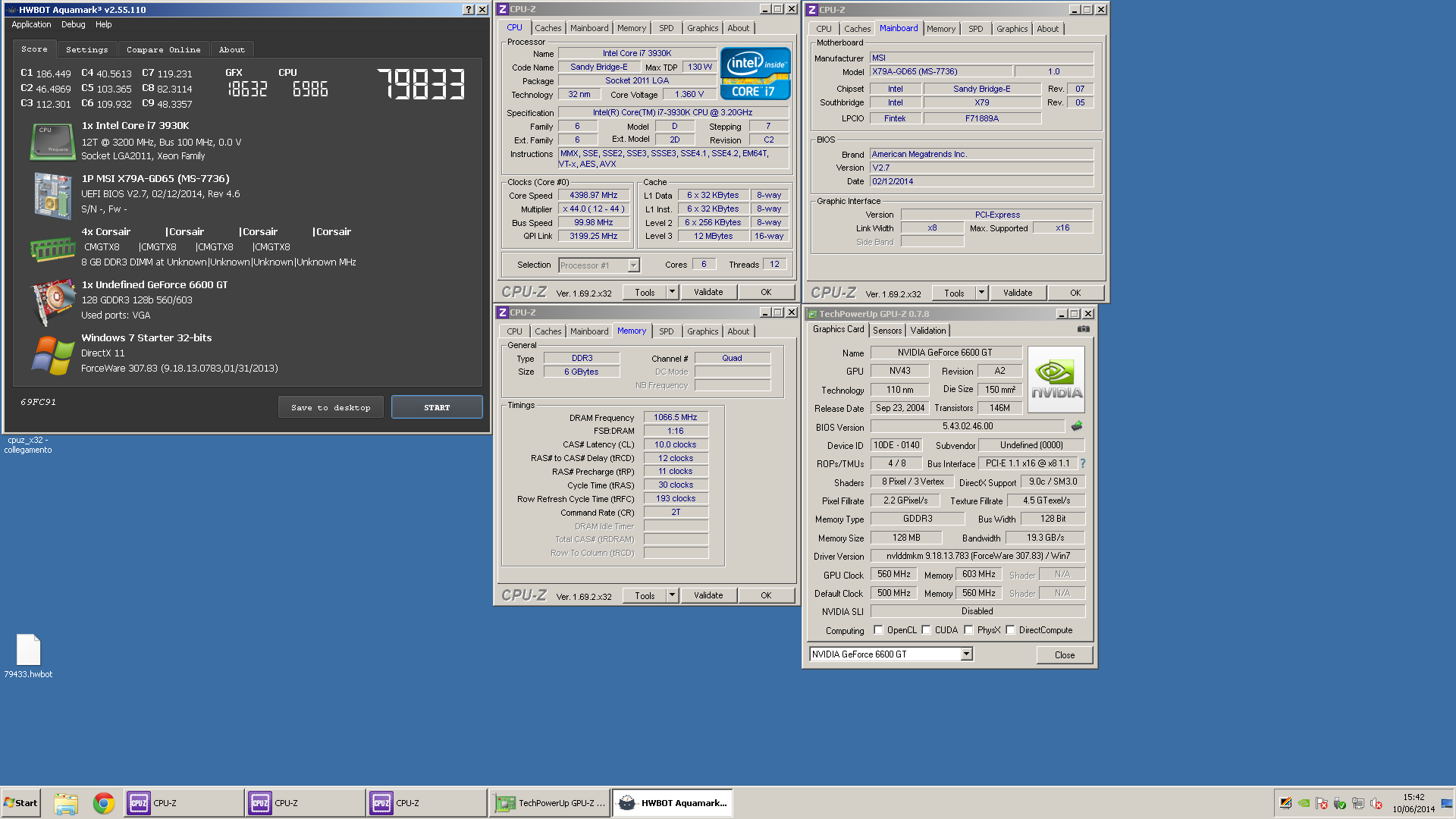Click Validate in CPU-Z CPU window
This screenshot has height=819, width=1456.
[708, 292]
